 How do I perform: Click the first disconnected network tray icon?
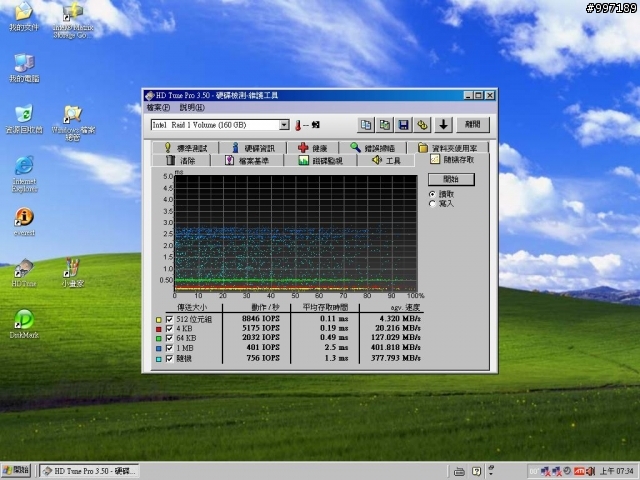(x=545, y=471)
